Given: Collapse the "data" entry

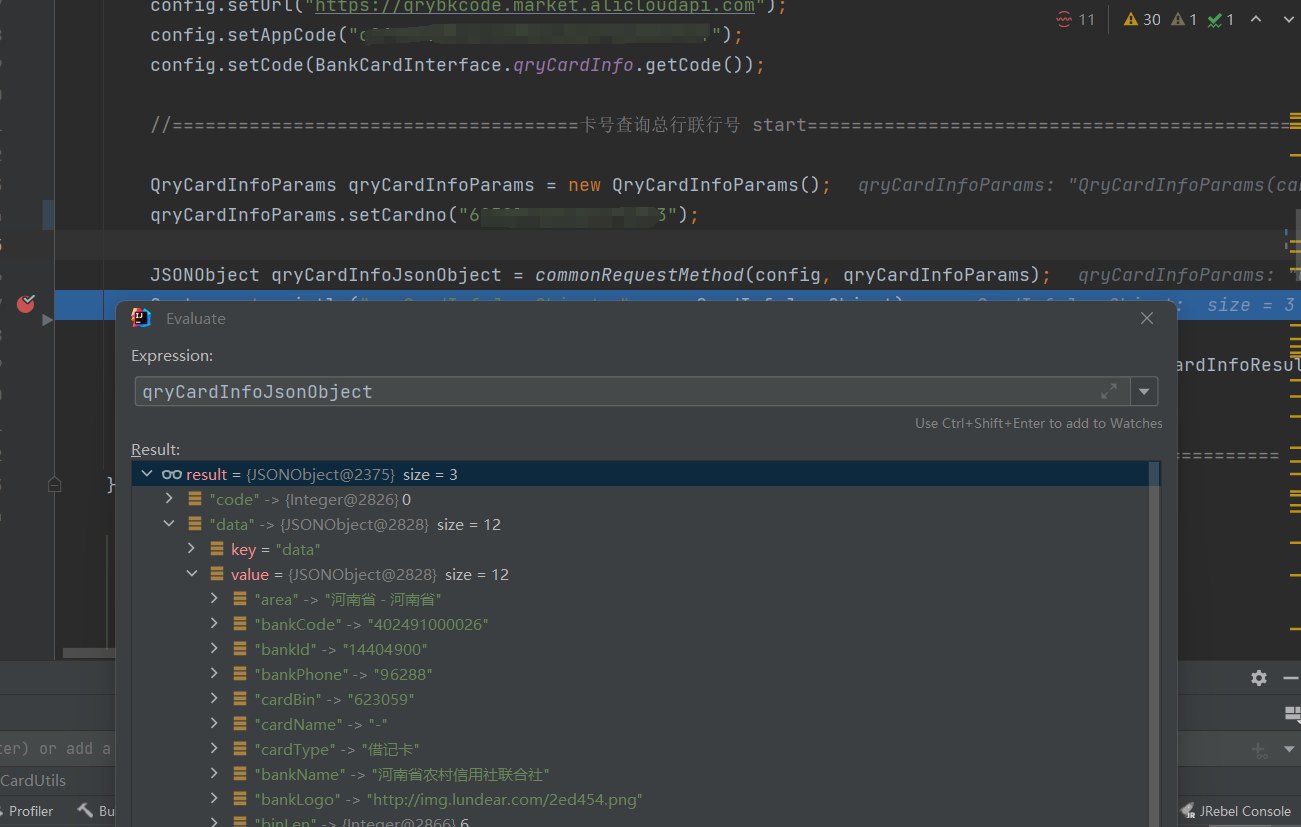Looking at the screenshot, I should pyautogui.click(x=169, y=524).
